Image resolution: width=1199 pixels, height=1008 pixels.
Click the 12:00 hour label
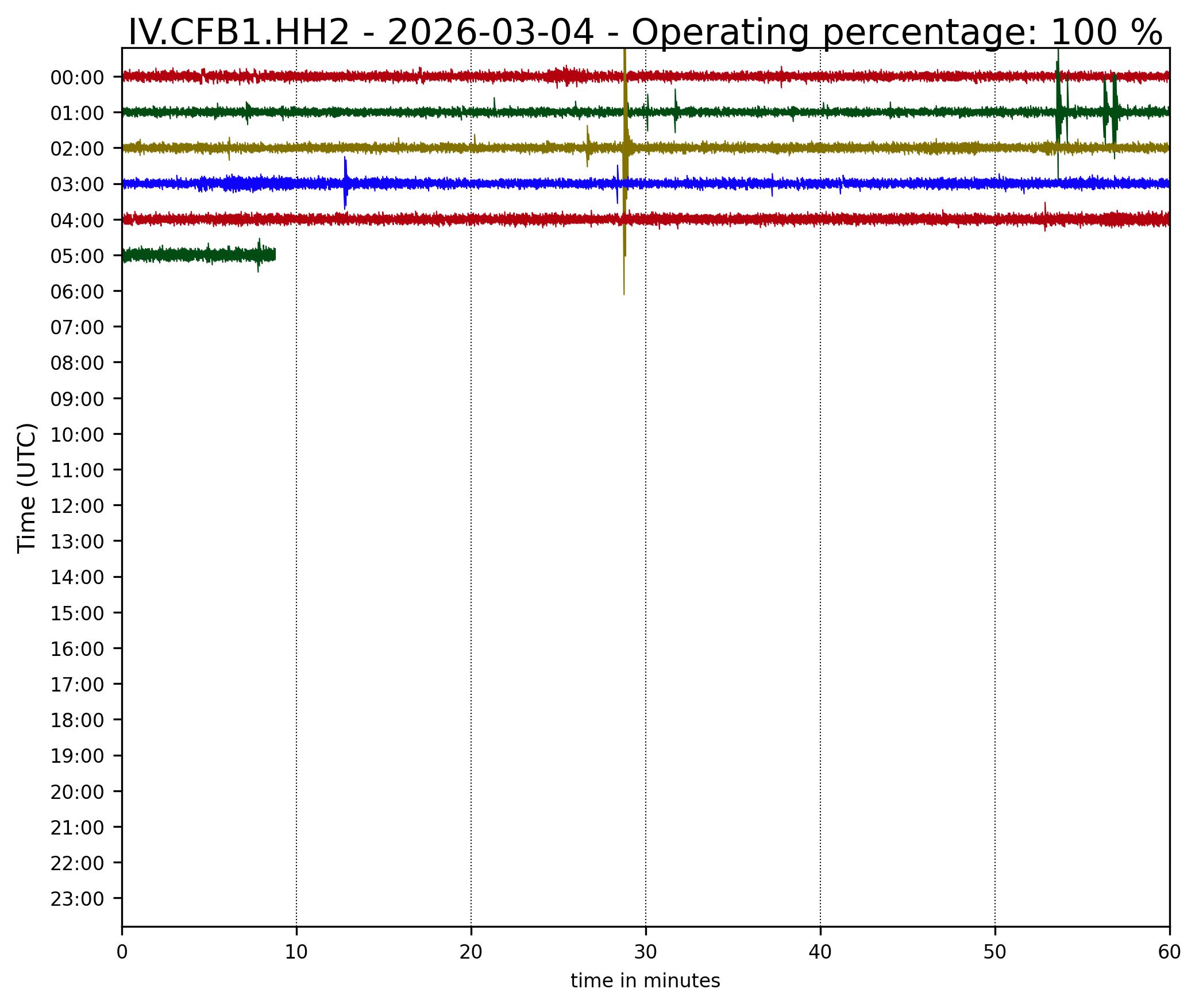[77, 506]
